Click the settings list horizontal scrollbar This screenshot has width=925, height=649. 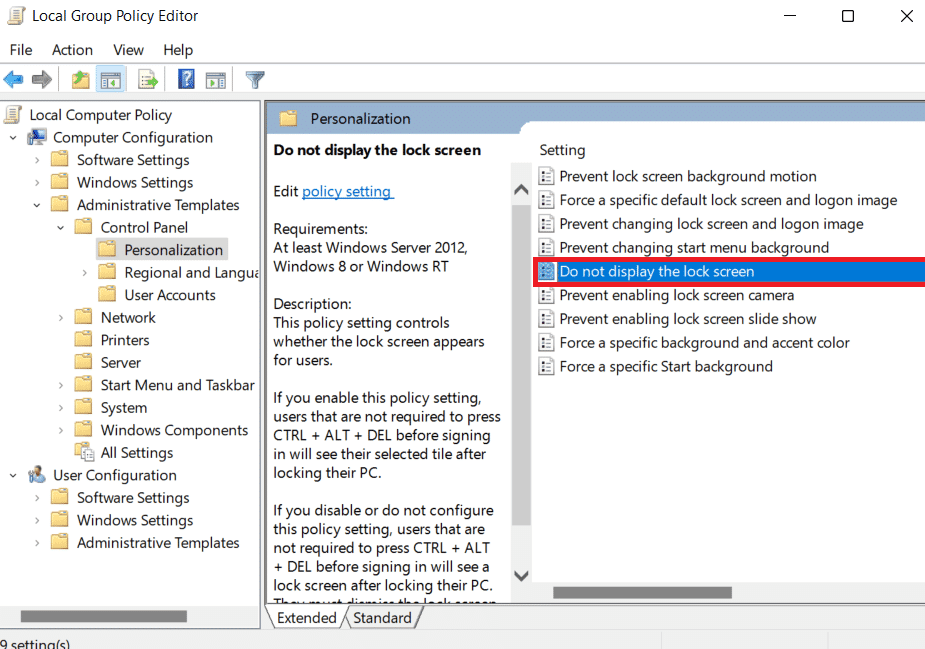point(642,592)
